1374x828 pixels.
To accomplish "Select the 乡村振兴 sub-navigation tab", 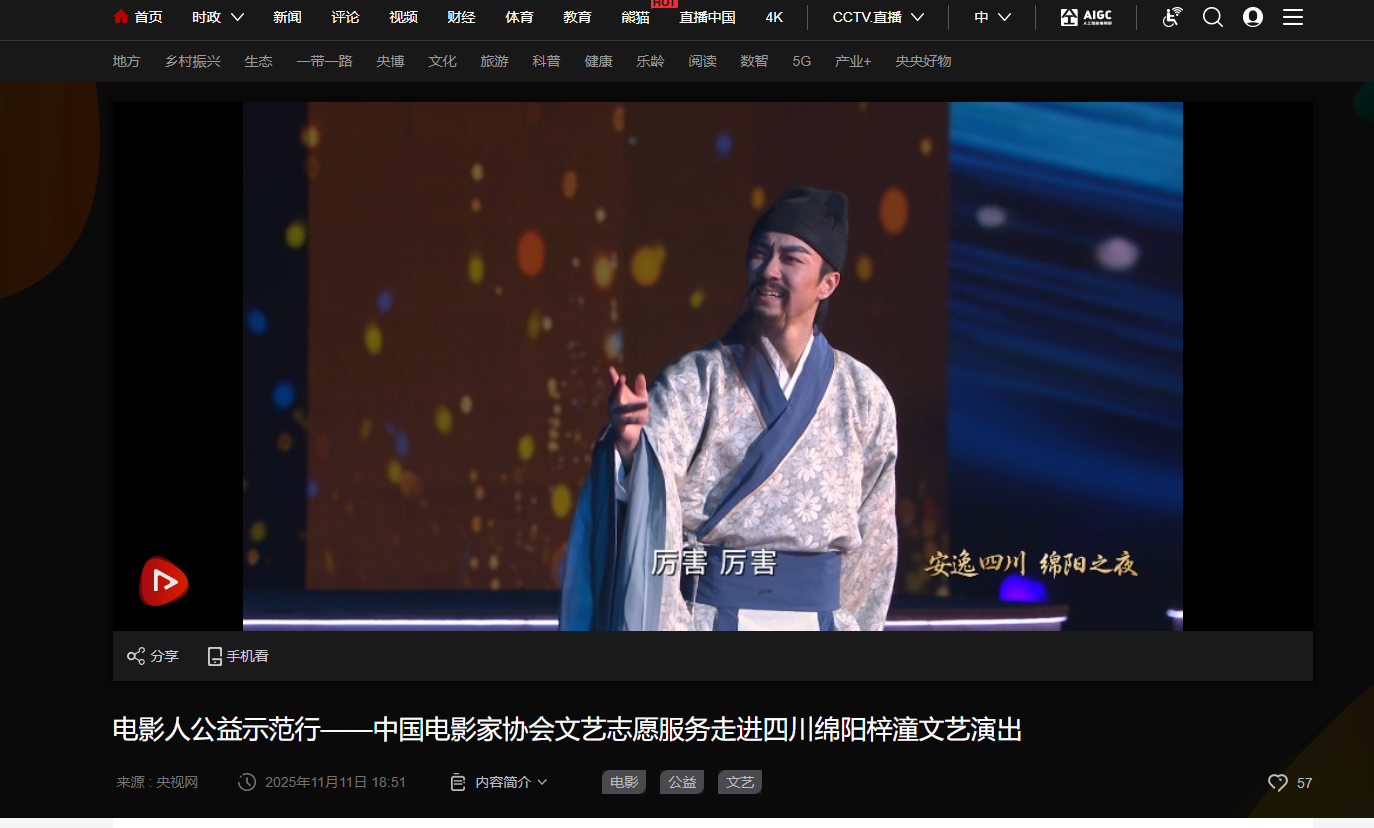I will [193, 61].
